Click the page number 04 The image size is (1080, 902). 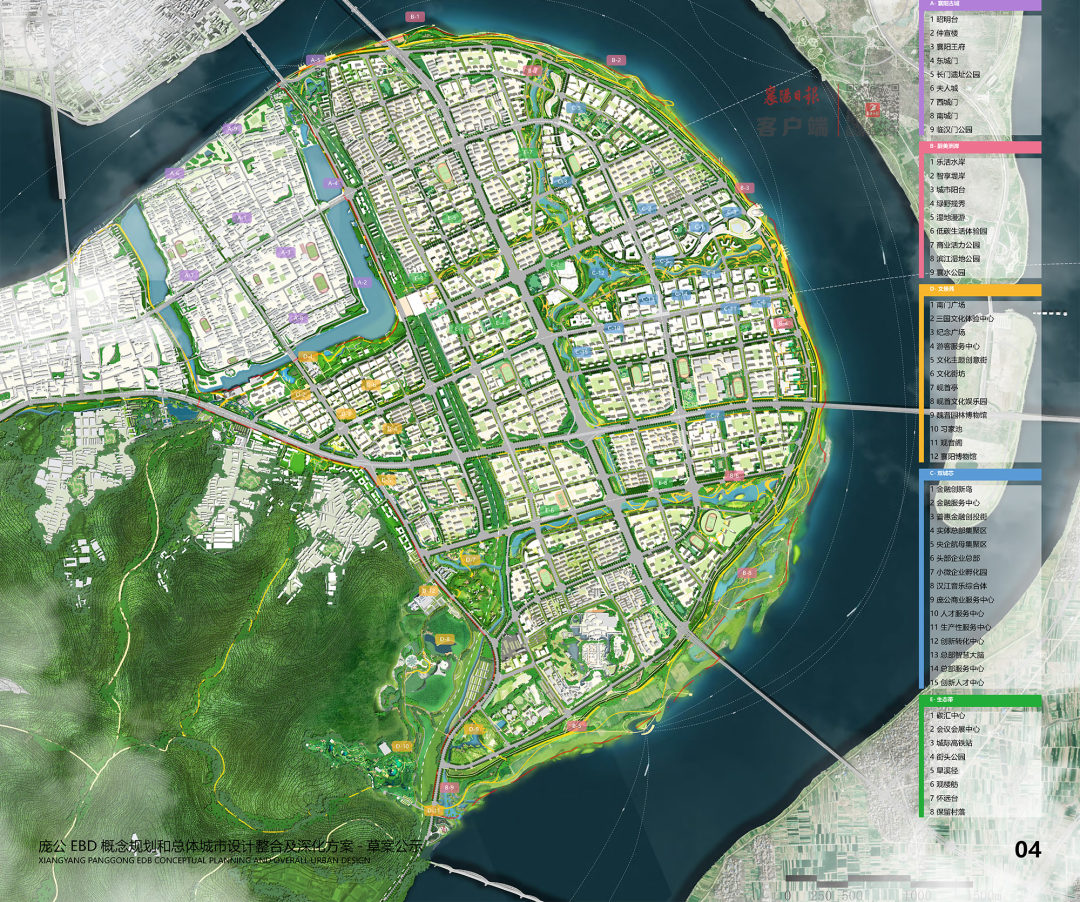(1028, 850)
